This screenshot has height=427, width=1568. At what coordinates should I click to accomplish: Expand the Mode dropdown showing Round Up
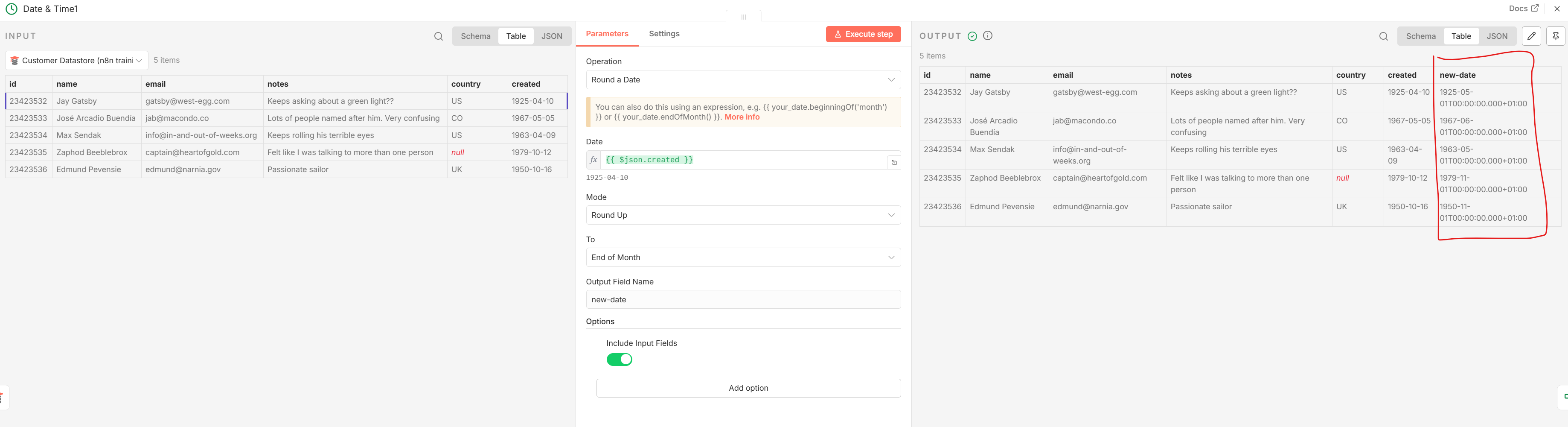(x=742, y=215)
